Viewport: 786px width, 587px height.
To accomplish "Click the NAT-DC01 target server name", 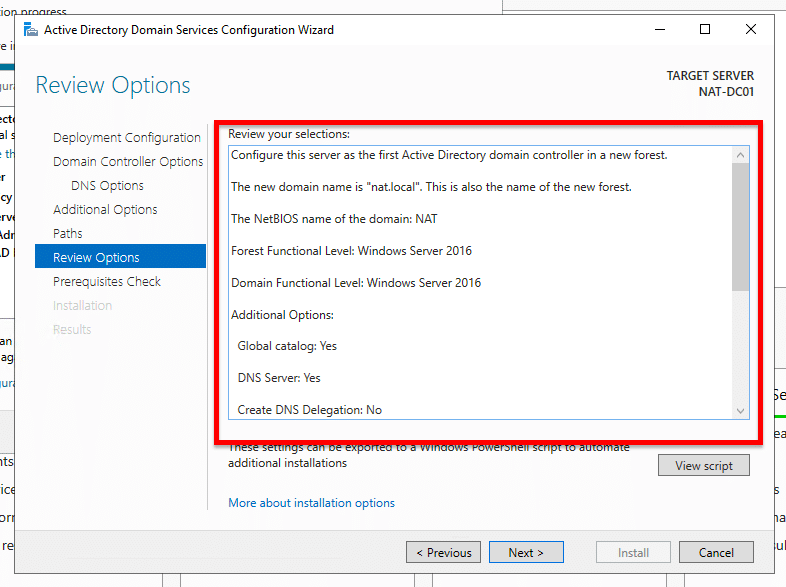I will [726, 92].
